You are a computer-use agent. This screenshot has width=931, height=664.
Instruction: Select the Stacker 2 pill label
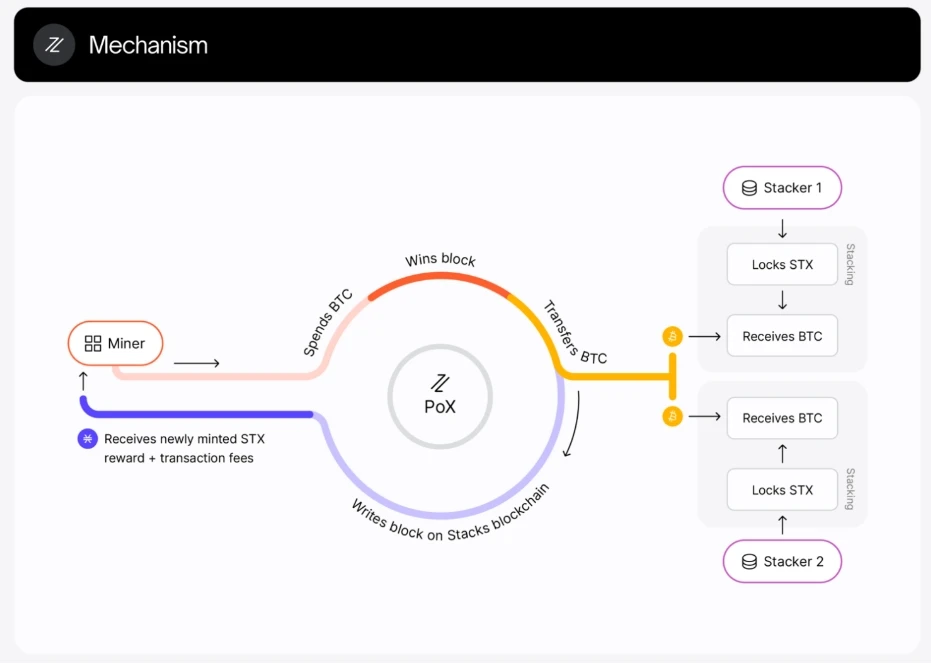tap(782, 561)
